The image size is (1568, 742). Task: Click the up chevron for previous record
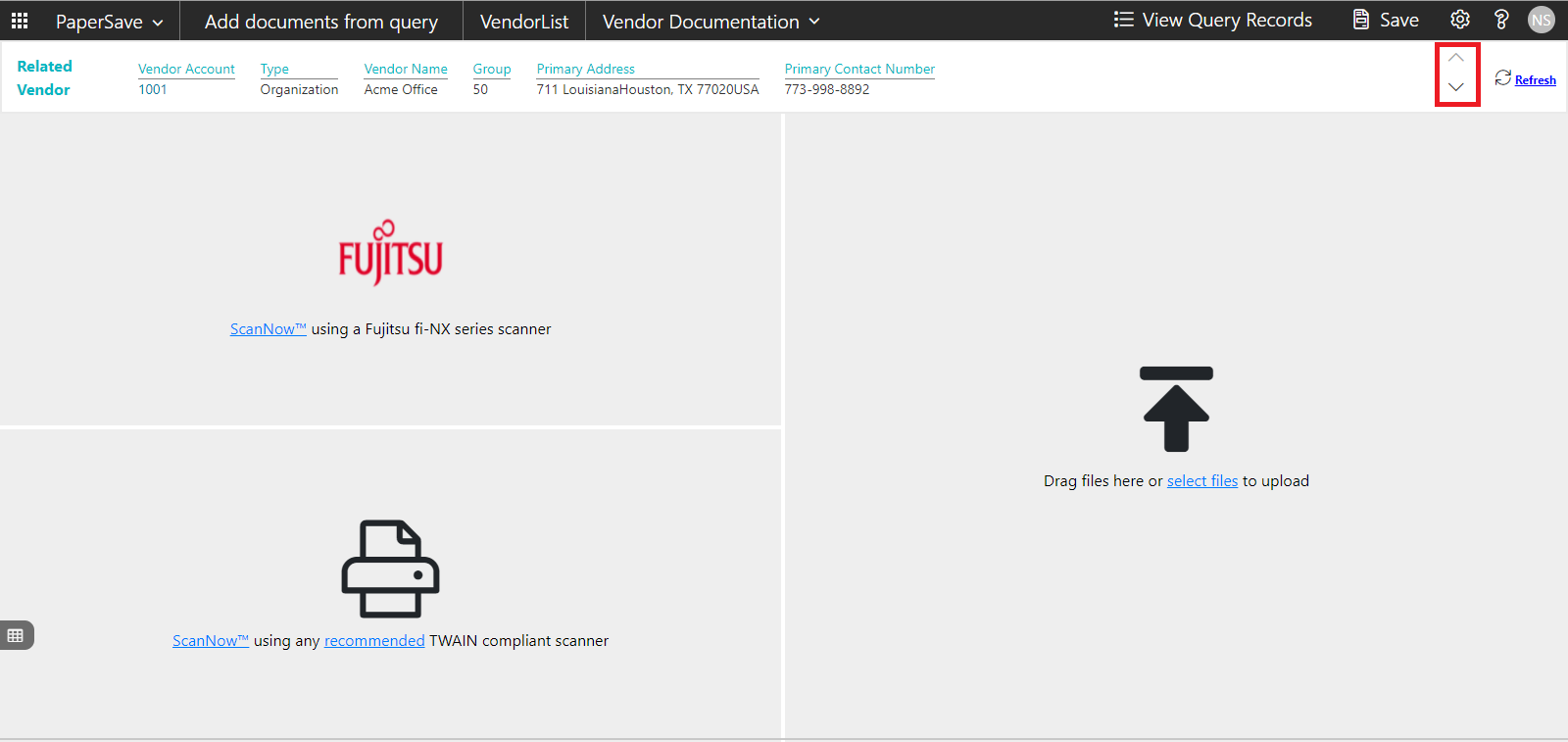(x=1456, y=59)
